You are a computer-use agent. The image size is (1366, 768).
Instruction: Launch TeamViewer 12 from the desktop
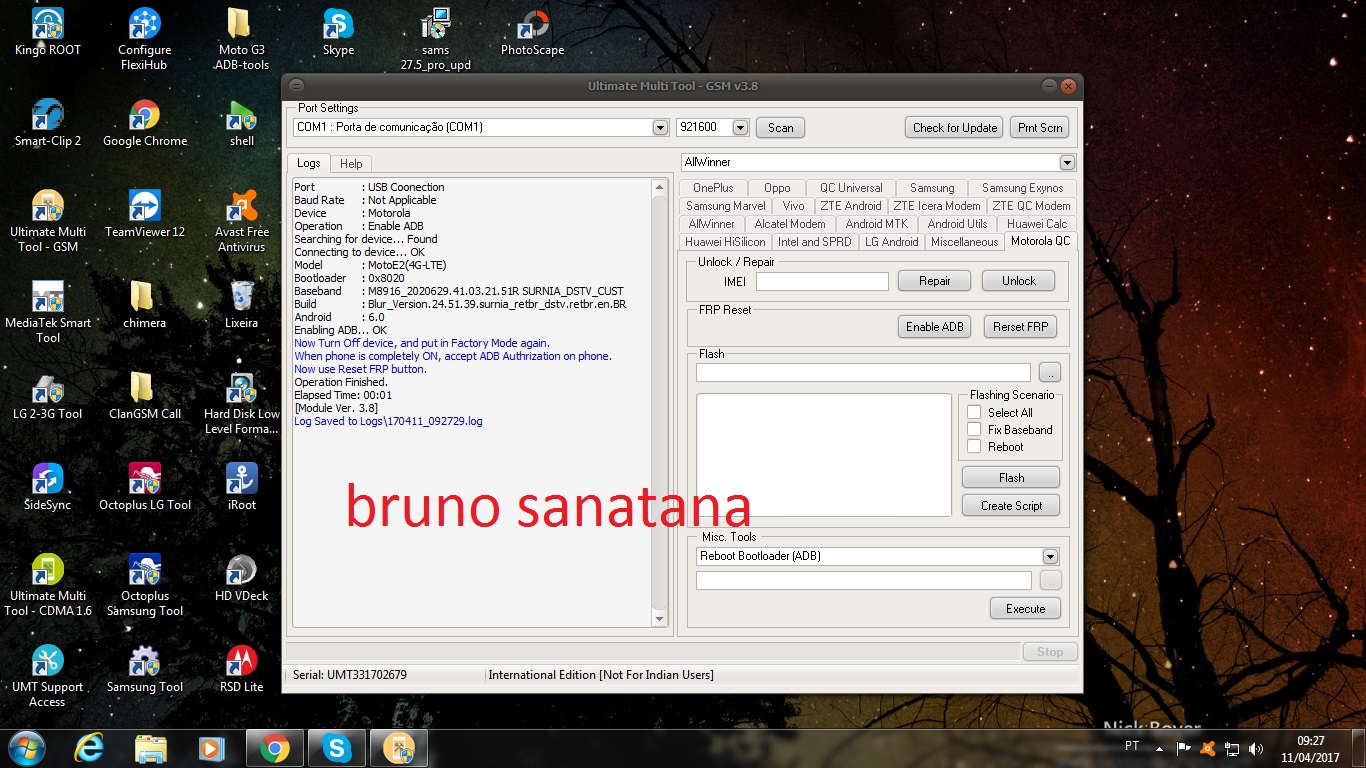point(145,214)
